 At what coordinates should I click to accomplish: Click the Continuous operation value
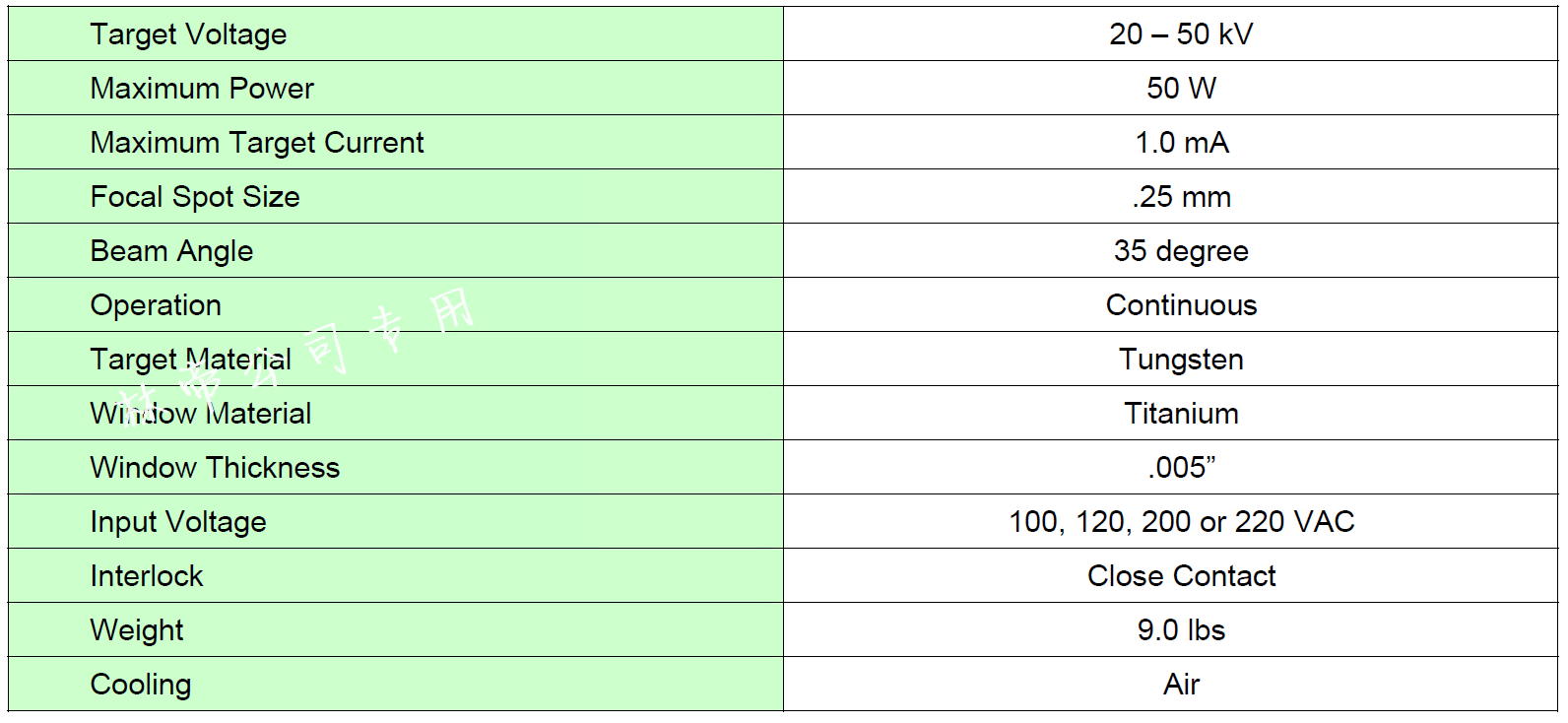pyautogui.click(x=1181, y=305)
